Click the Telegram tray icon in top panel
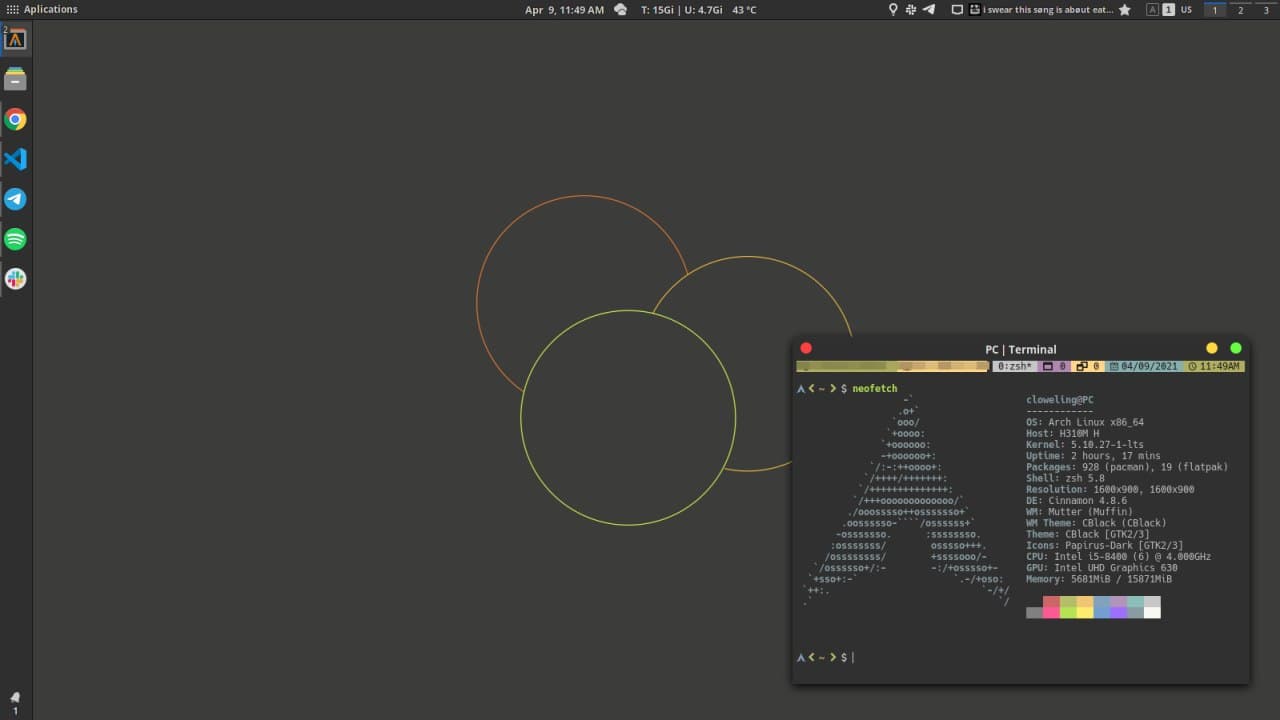This screenshot has width=1280, height=720. tap(929, 9)
